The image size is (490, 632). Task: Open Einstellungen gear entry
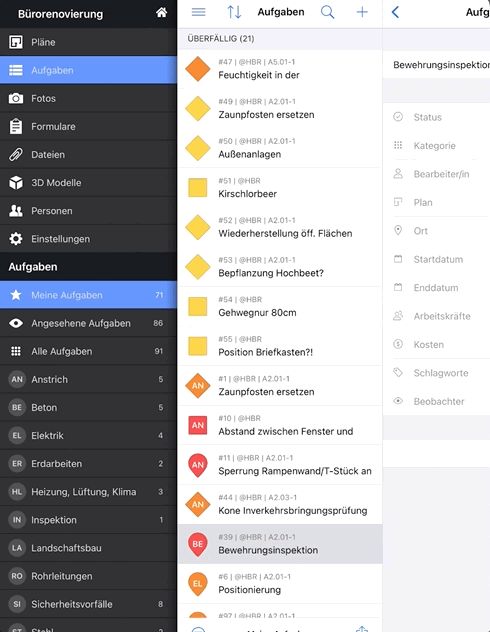(x=88, y=239)
